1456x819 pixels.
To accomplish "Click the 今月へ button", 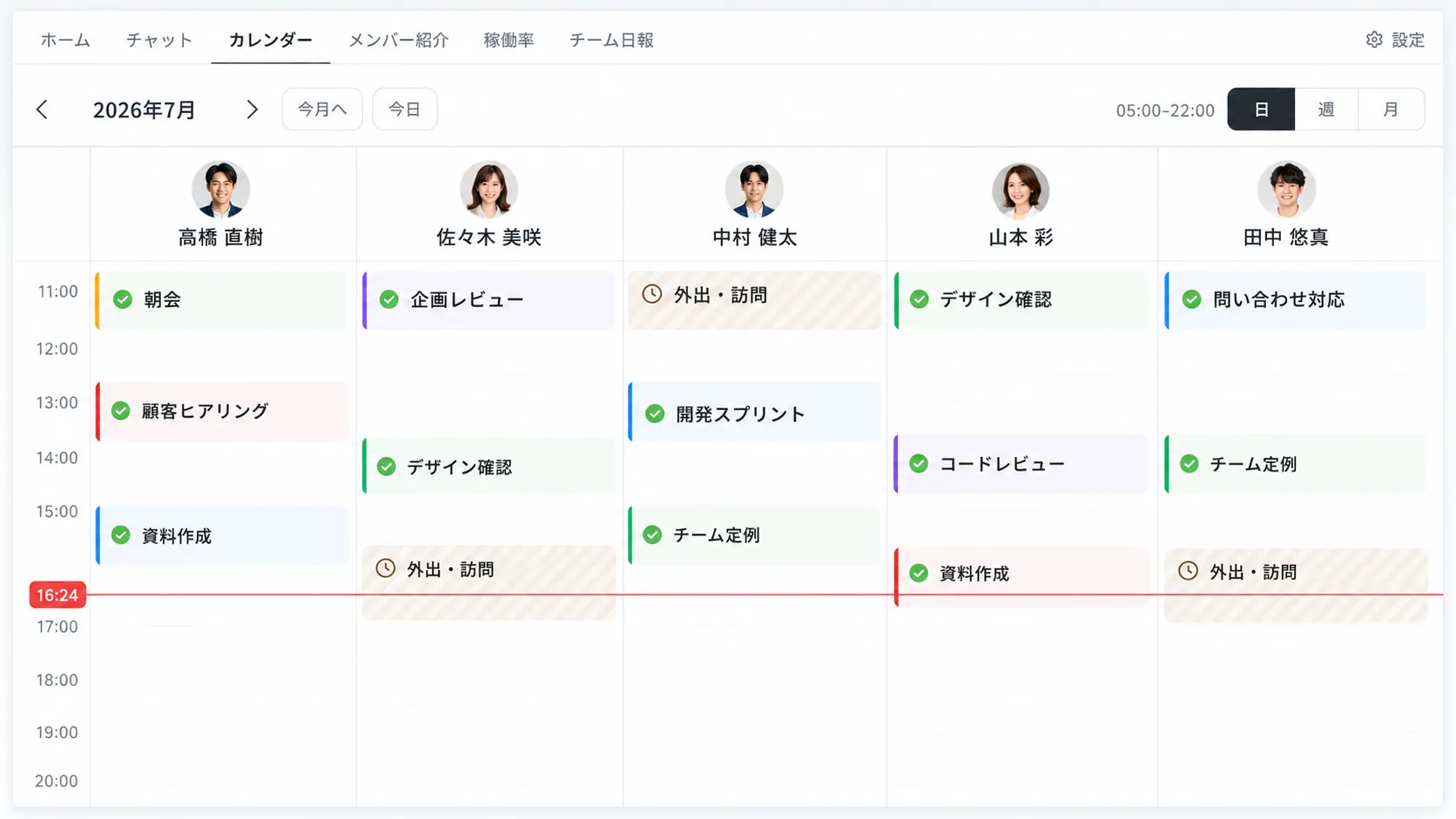I will tap(322, 109).
